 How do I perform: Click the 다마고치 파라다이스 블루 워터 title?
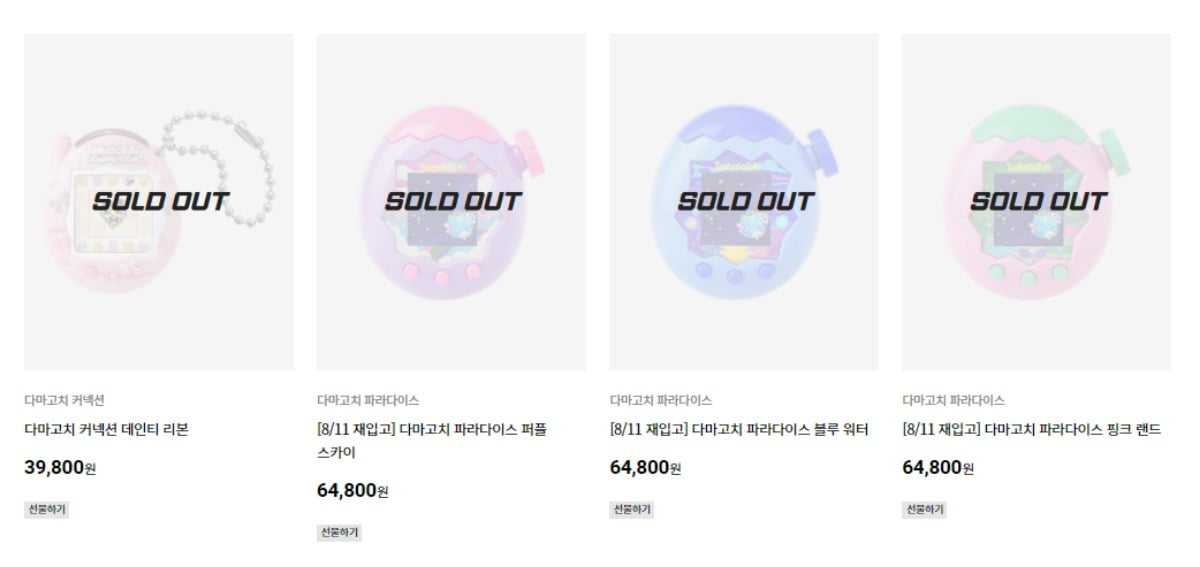tap(739, 430)
